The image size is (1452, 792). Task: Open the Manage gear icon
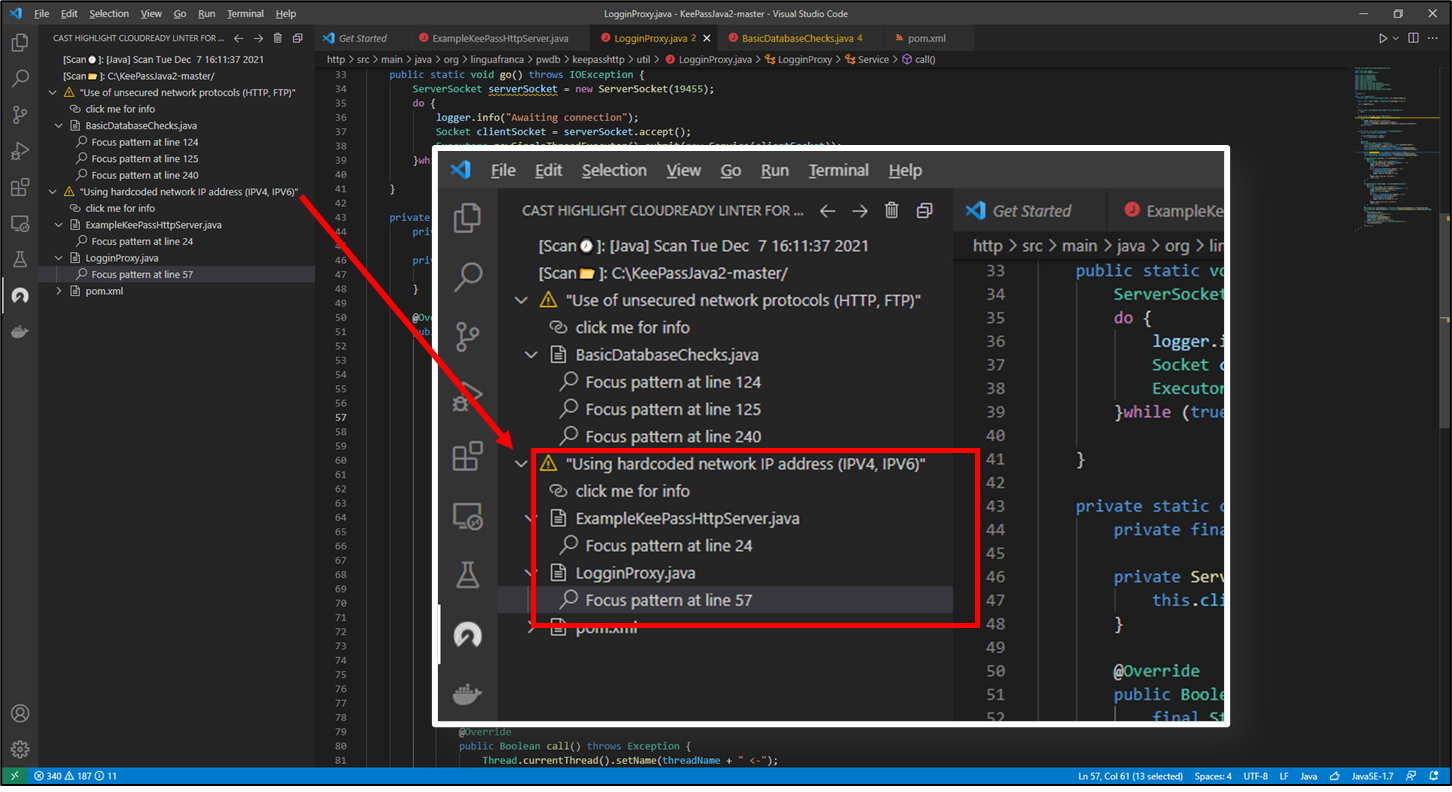pyautogui.click(x=19, y=749)
